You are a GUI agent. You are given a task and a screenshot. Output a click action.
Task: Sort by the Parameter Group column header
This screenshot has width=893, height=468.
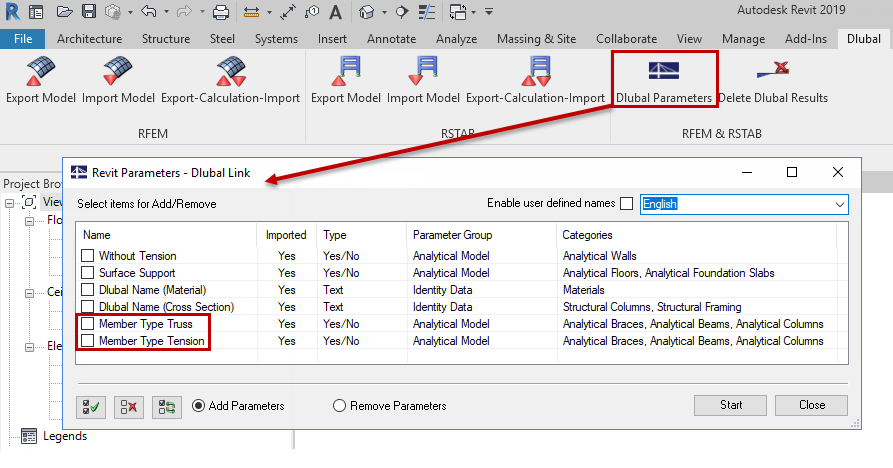(481, 235)
